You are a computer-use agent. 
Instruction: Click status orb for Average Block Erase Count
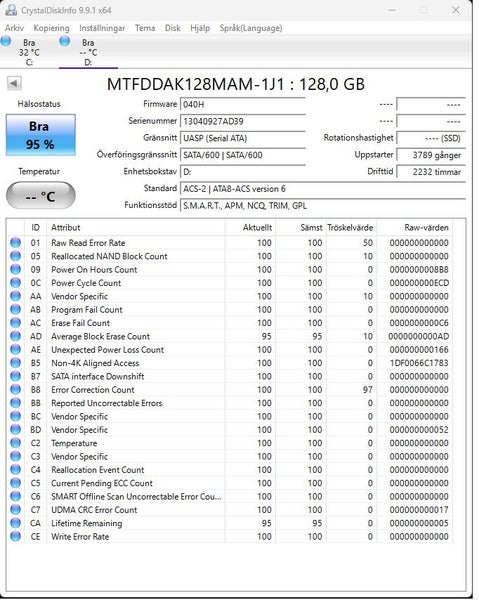(x=15, y=336)
